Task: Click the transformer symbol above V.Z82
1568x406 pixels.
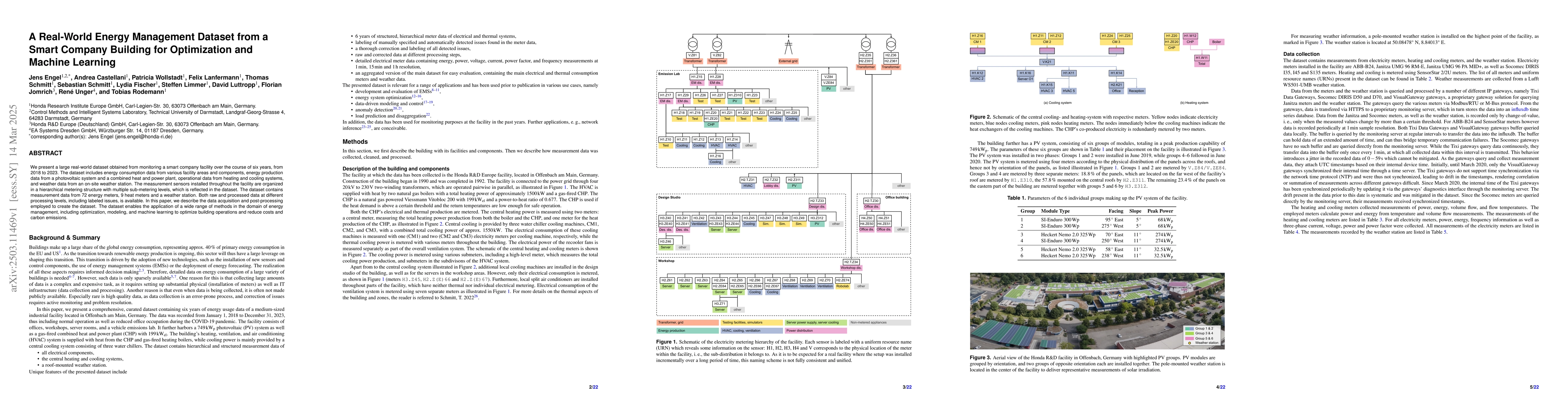Action: point(717,44)
